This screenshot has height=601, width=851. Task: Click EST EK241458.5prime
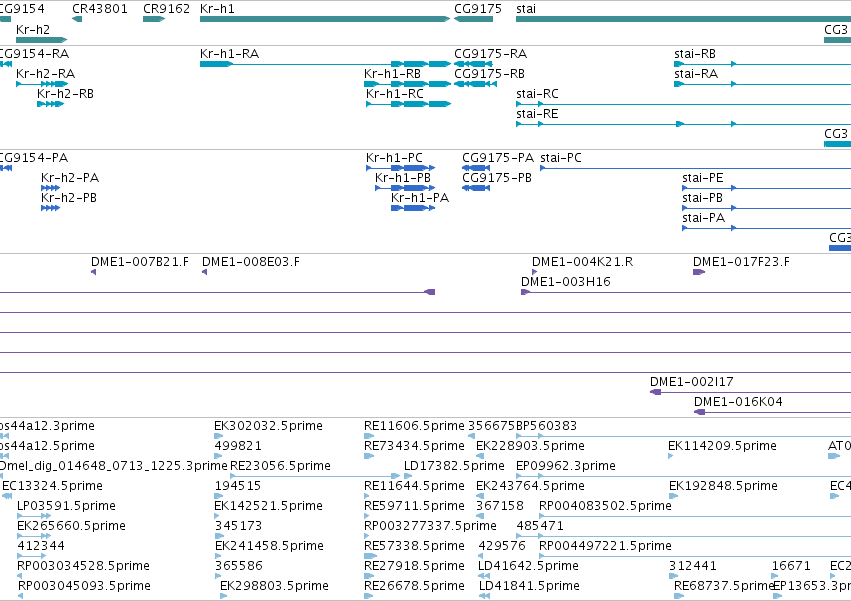(x=219, y=556)
